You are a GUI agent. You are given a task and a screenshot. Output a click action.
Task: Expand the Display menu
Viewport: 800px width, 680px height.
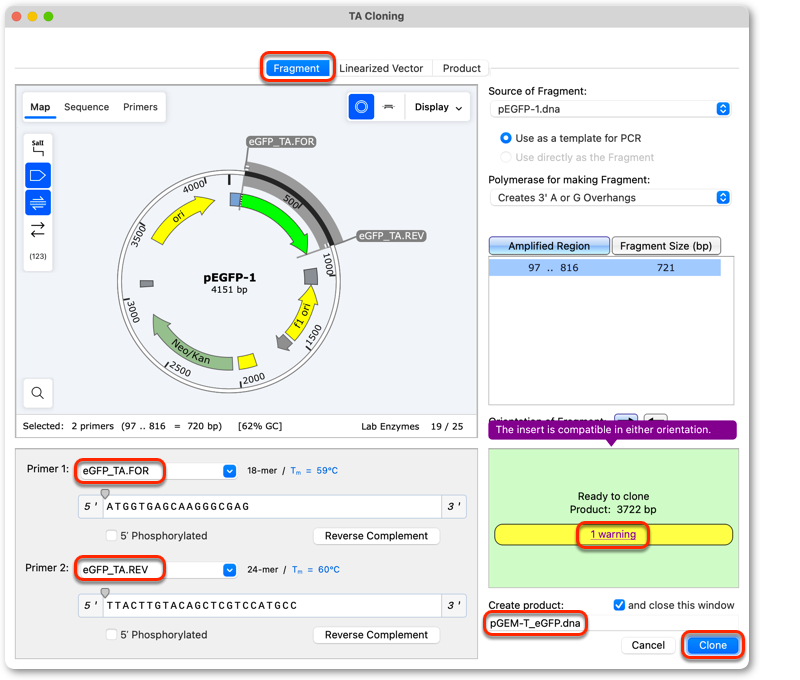click(438, 107)
